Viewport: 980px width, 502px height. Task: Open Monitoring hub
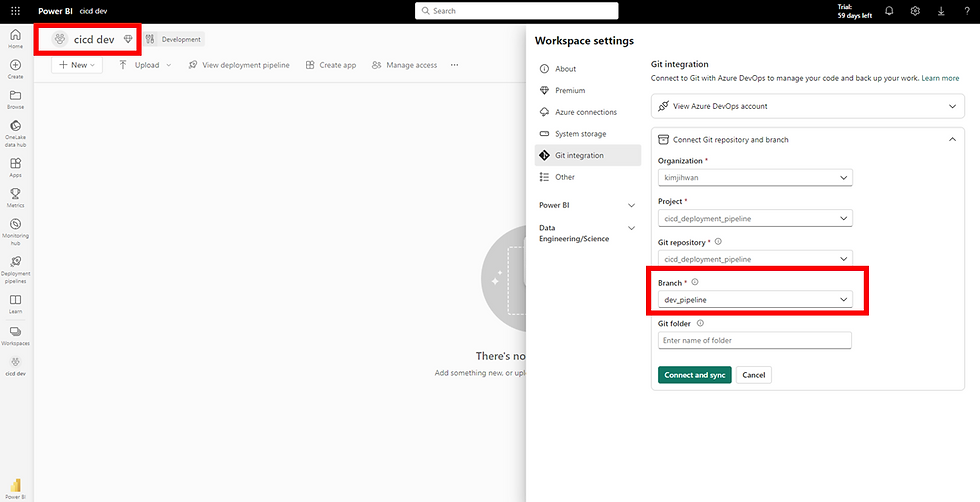click(16, 231)
